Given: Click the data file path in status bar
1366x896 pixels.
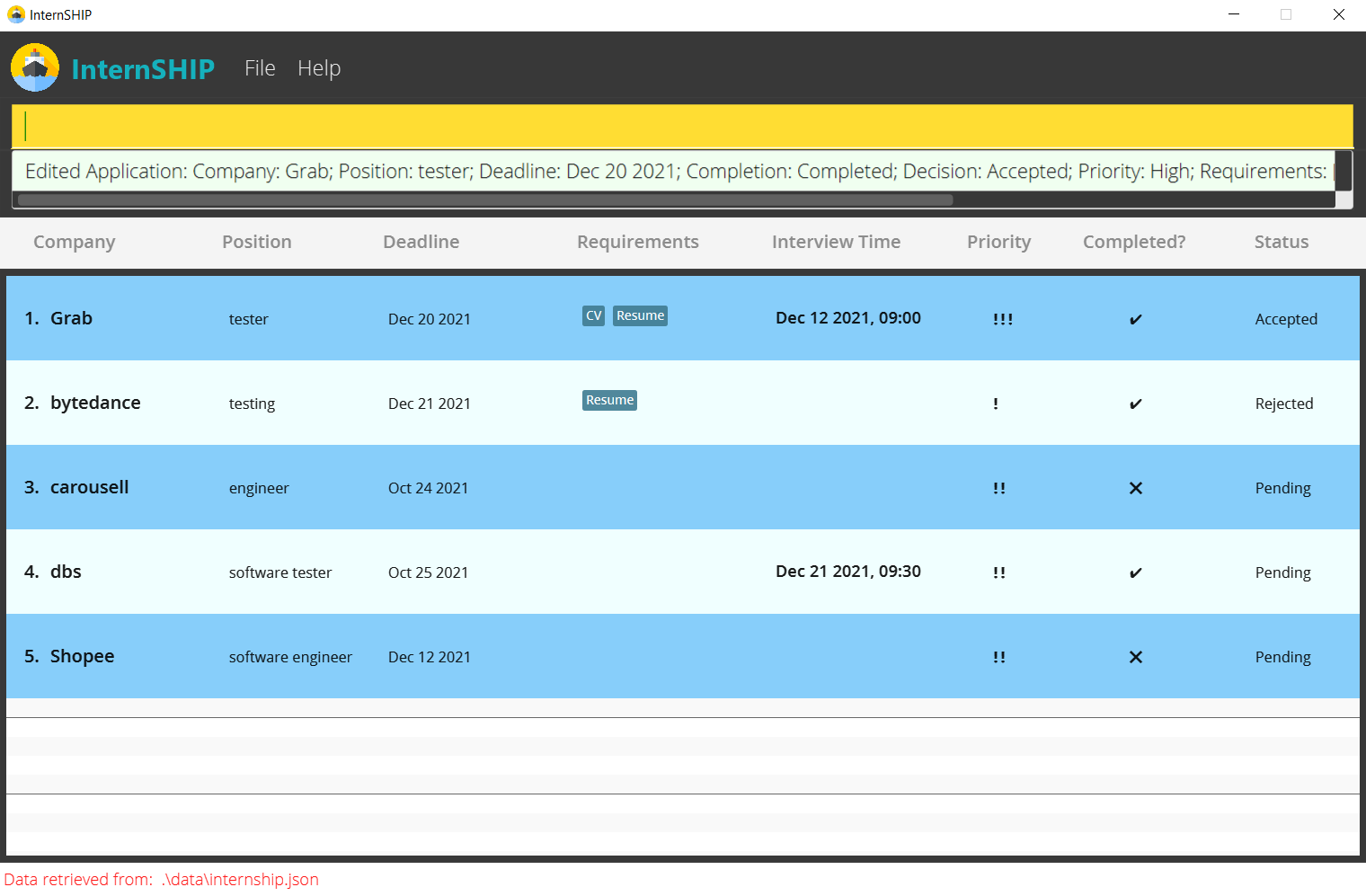Looking at the screenshot, I should click(240, 880).
